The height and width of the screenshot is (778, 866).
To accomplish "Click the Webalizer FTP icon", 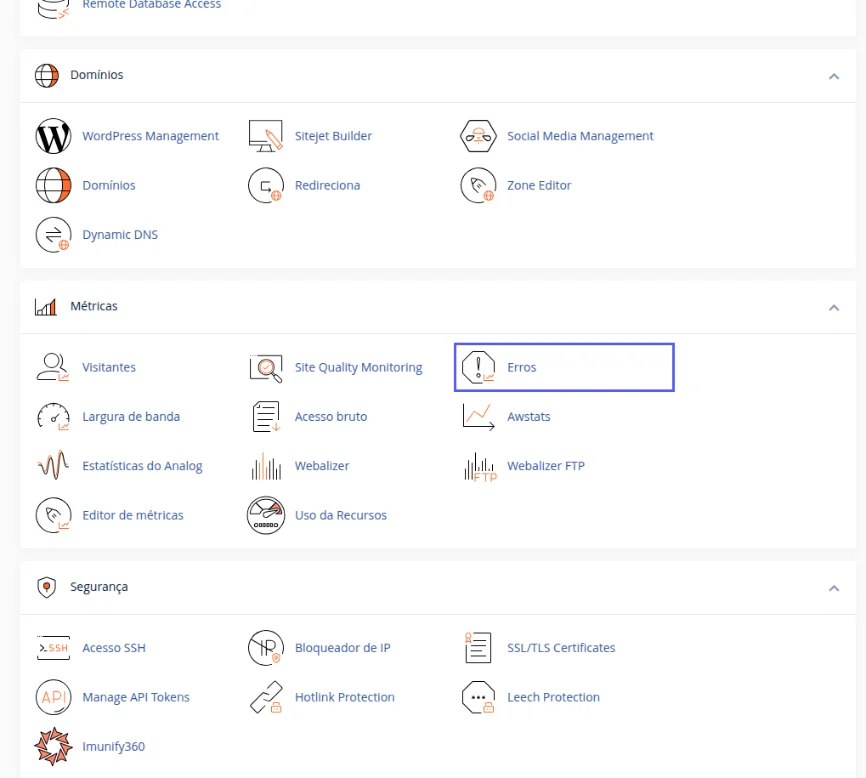I will [x=480, y=467].
